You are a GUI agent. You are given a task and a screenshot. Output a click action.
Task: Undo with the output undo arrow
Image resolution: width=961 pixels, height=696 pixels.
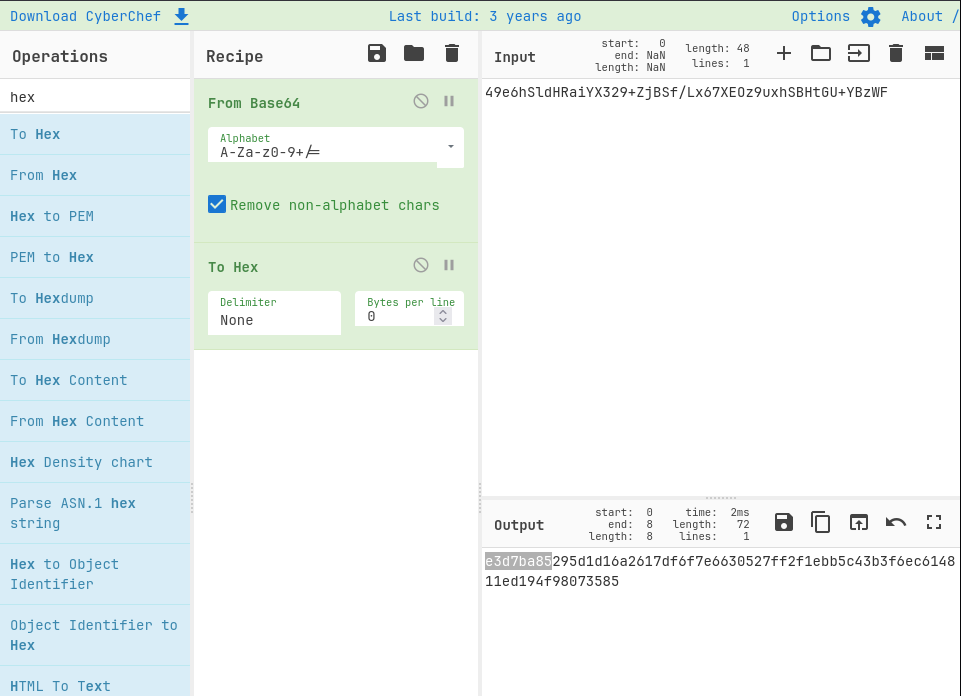[896, 522]
